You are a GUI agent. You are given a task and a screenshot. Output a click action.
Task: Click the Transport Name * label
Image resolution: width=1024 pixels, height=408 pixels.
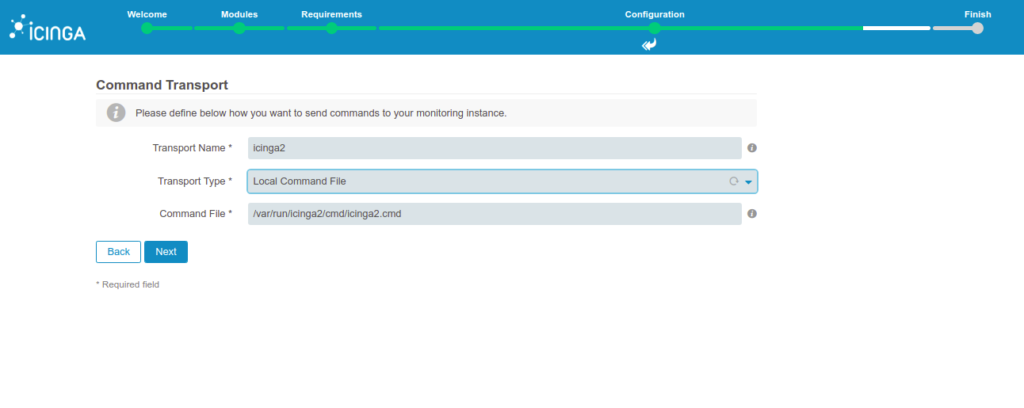(x=192, y=148)
